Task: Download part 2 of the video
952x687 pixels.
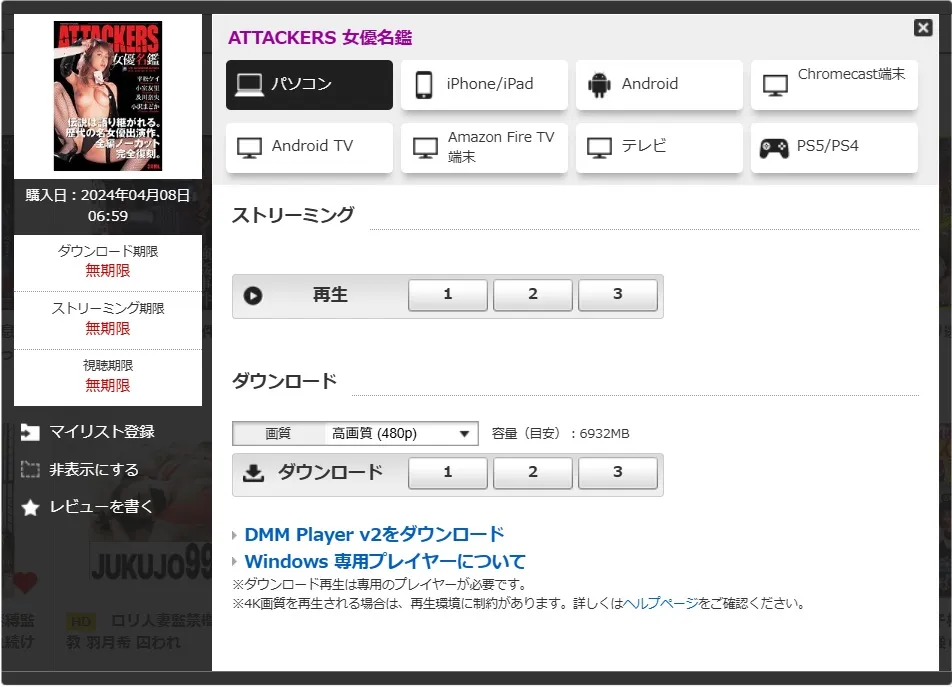Action: click(532, 473)
